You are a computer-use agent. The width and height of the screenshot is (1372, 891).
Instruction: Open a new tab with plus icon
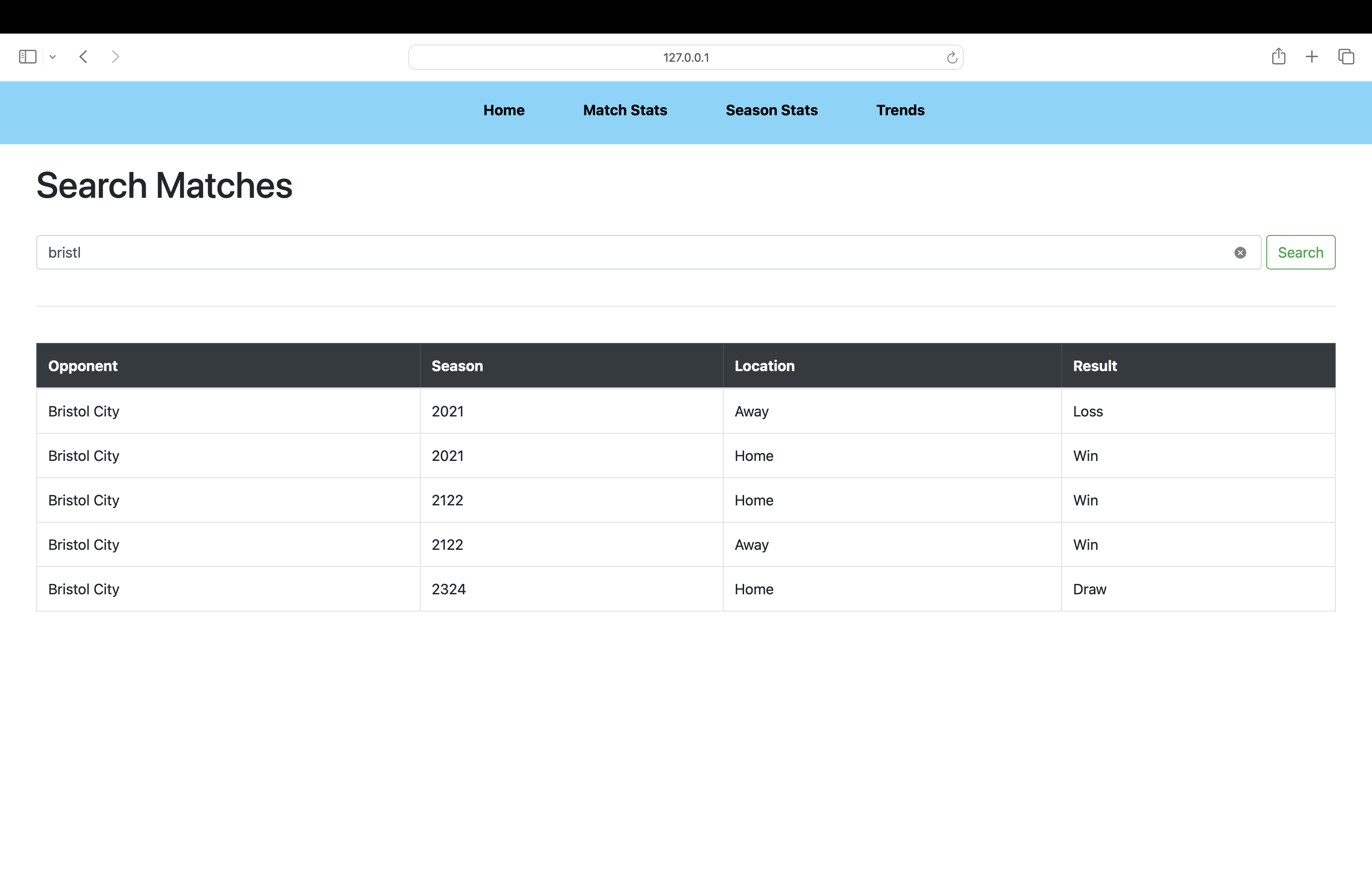[1312, 56]
